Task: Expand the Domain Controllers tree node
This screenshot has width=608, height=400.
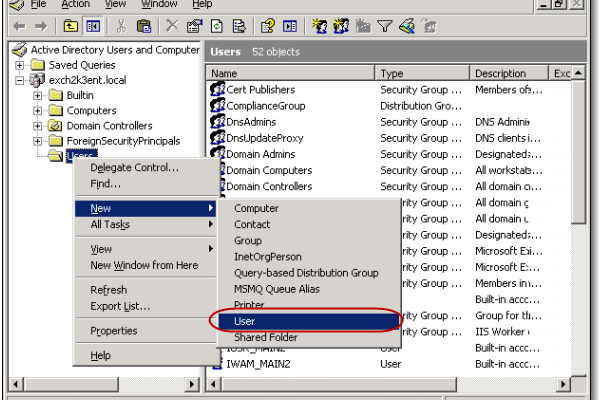Action: pos(37,126)
